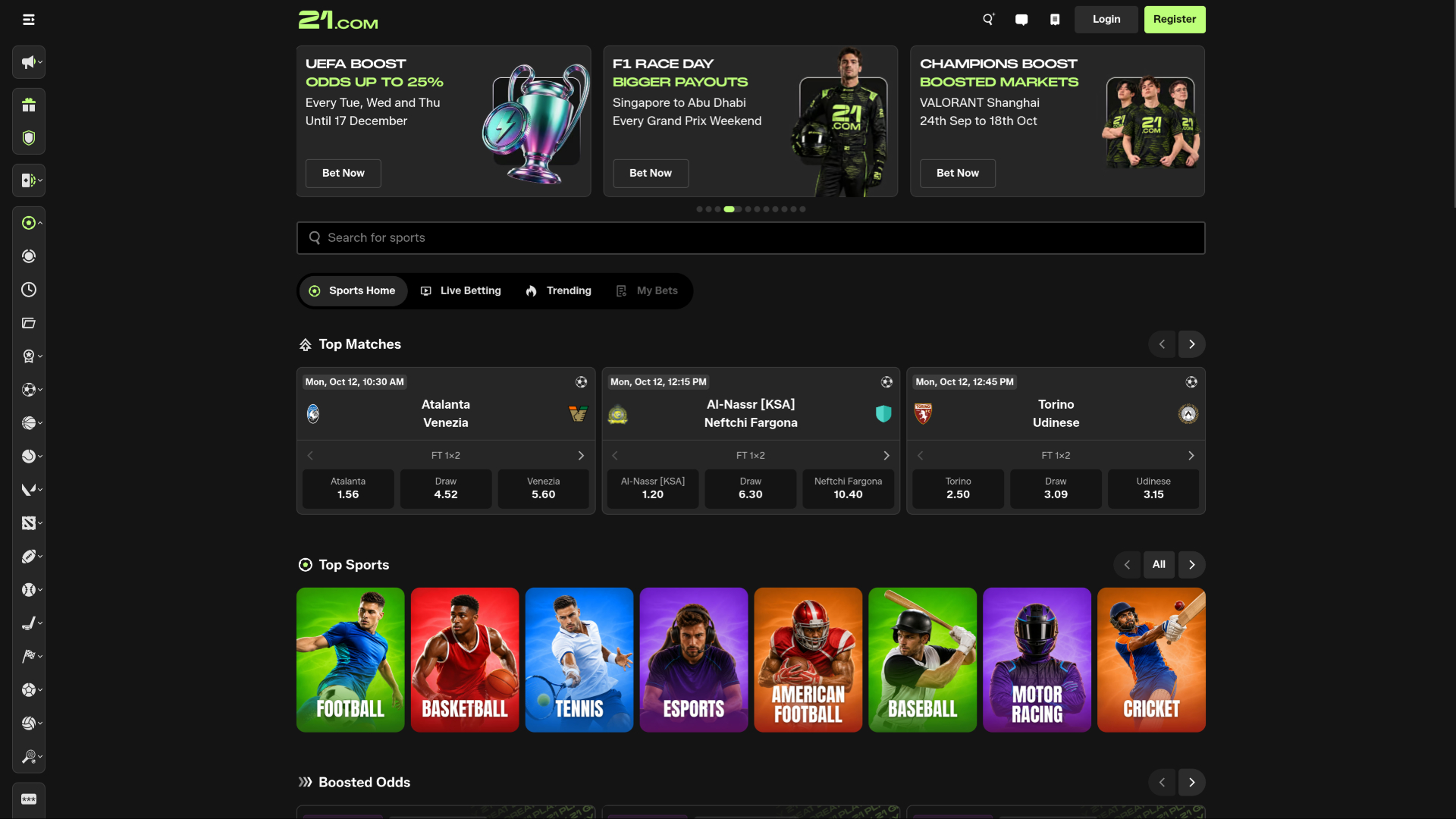
Task: Expand the medal ribbon sidebar category
Action: point(29,356)
